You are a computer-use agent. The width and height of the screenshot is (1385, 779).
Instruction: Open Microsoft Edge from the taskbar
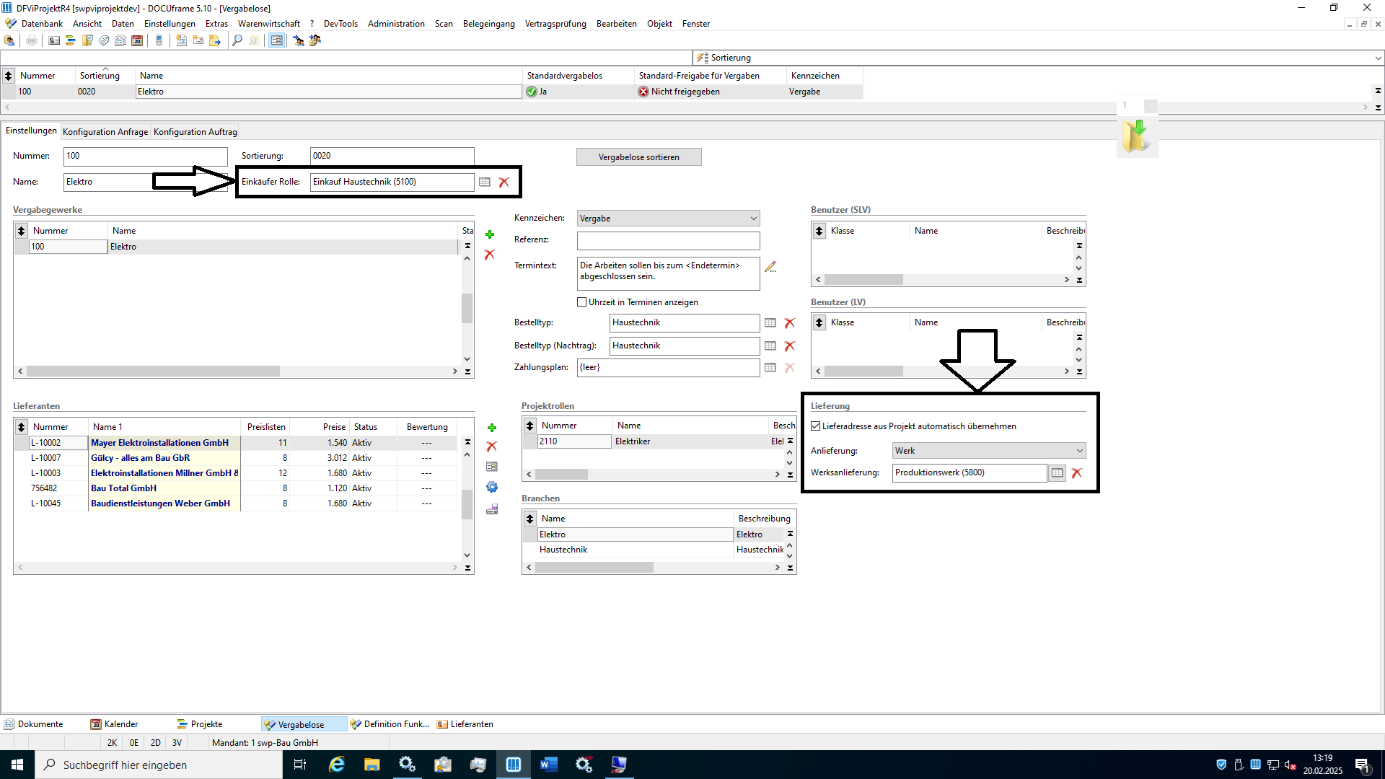[337, 765]
